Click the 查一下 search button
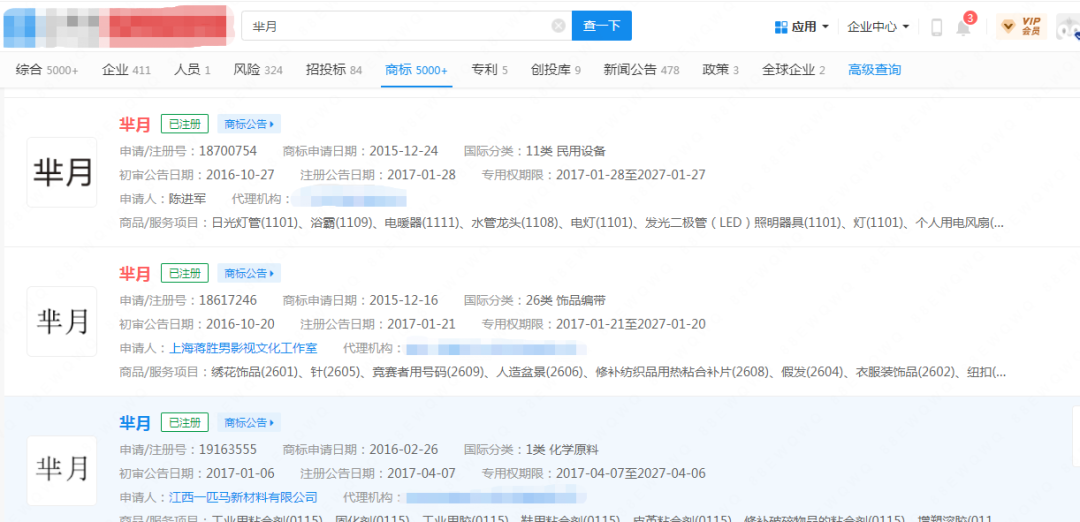The width and height of the screenshot is (1080, 522). tap(601, 25)
